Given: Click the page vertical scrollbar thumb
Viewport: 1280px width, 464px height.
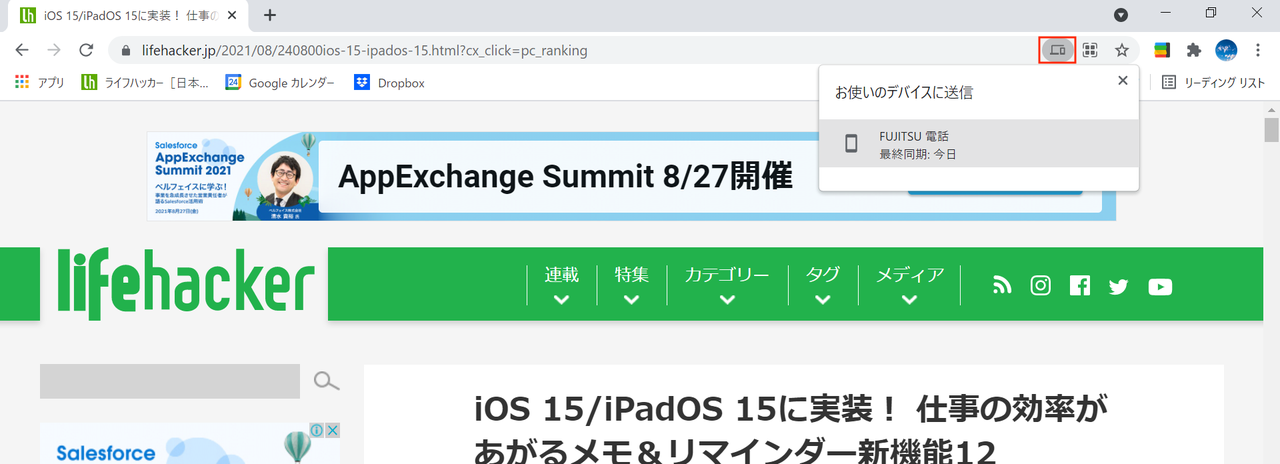Looking at the screenshot, I should coord(1271,130).
